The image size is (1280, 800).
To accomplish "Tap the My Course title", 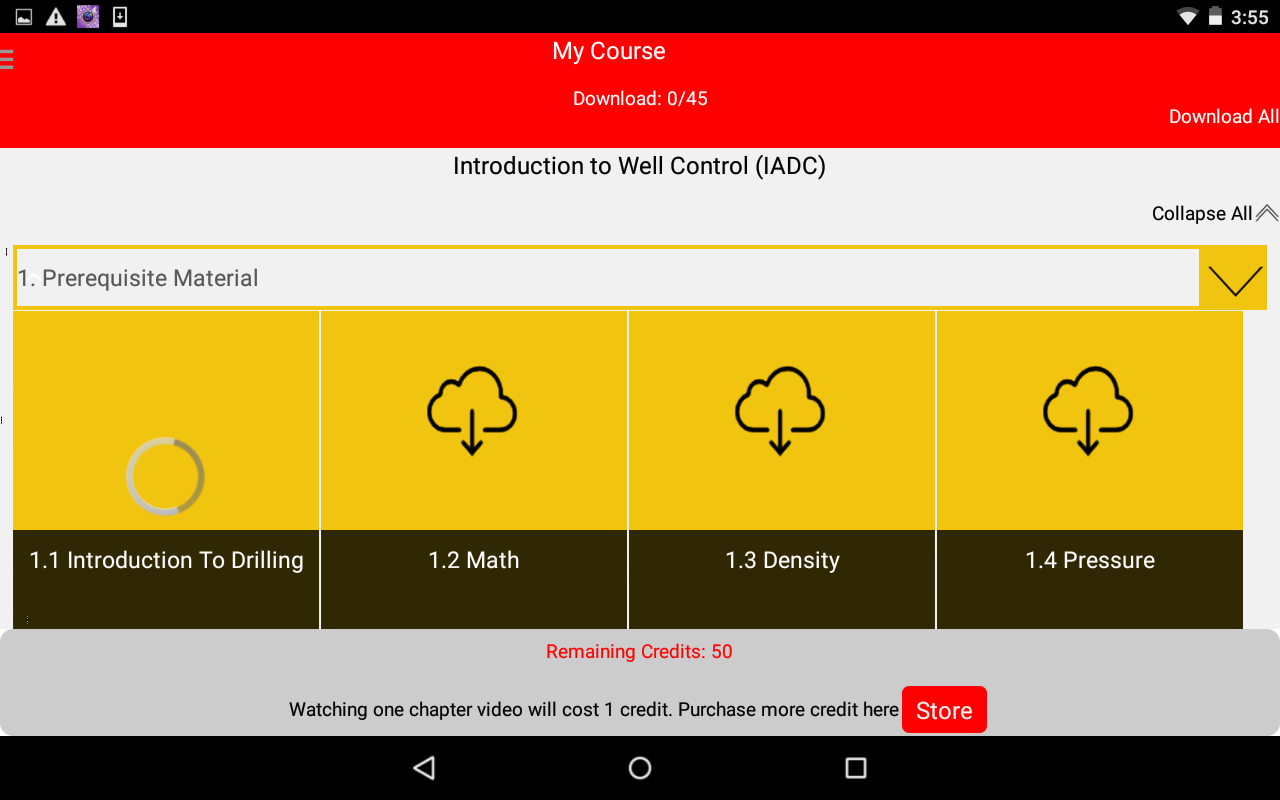I will click(x=609, y=51).
